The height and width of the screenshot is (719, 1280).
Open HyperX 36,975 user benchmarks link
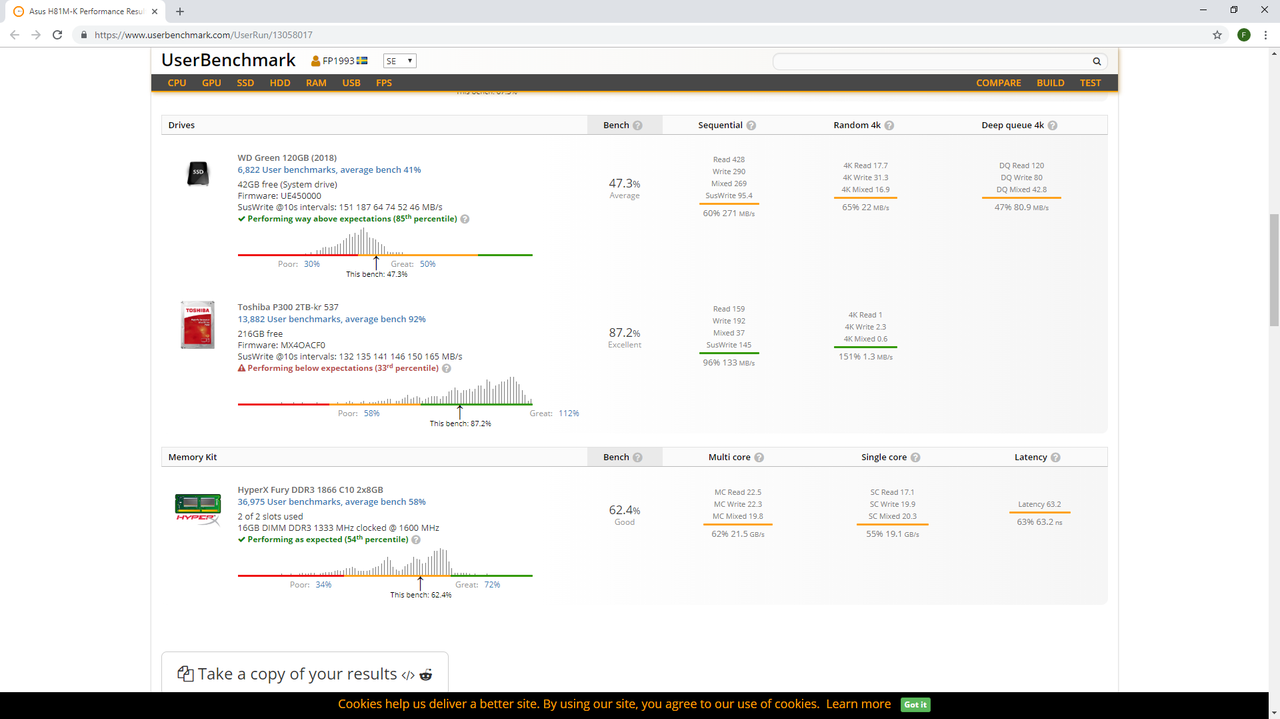pyautogui.click(x=331, y=502)
